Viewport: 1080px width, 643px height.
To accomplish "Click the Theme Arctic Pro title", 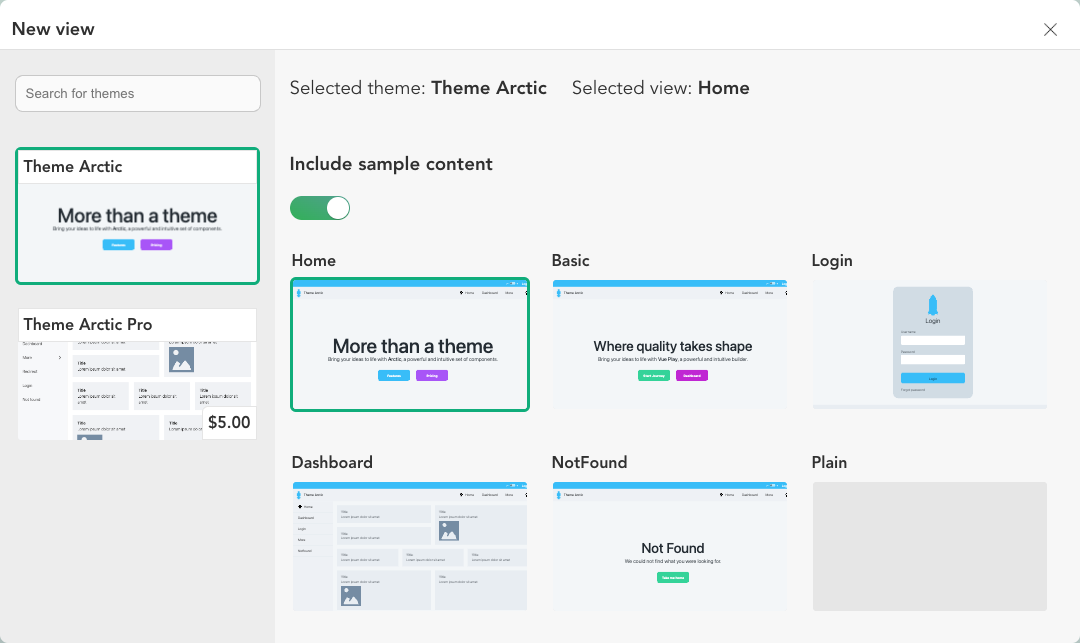I will pyautogui.click(x=88, y=324).
